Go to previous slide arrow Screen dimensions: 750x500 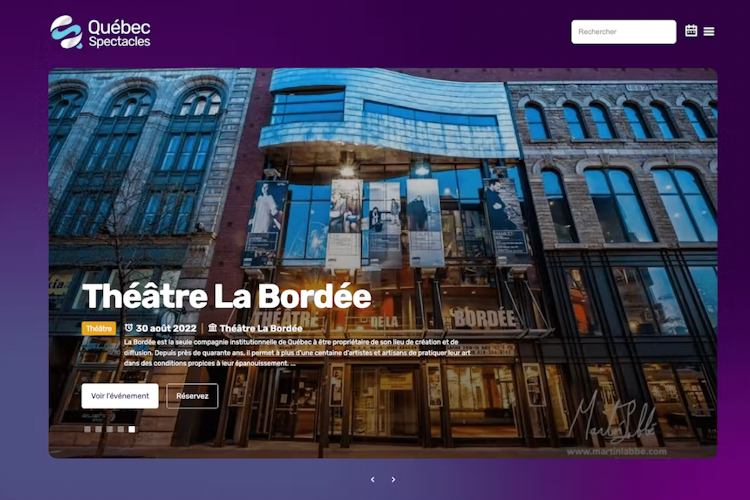click(373, 479)
